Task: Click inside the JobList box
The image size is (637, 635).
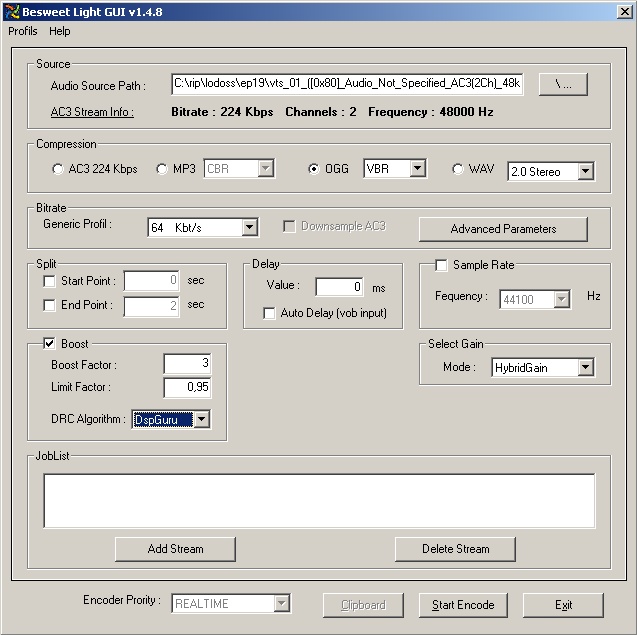Action: coord(319,501)
